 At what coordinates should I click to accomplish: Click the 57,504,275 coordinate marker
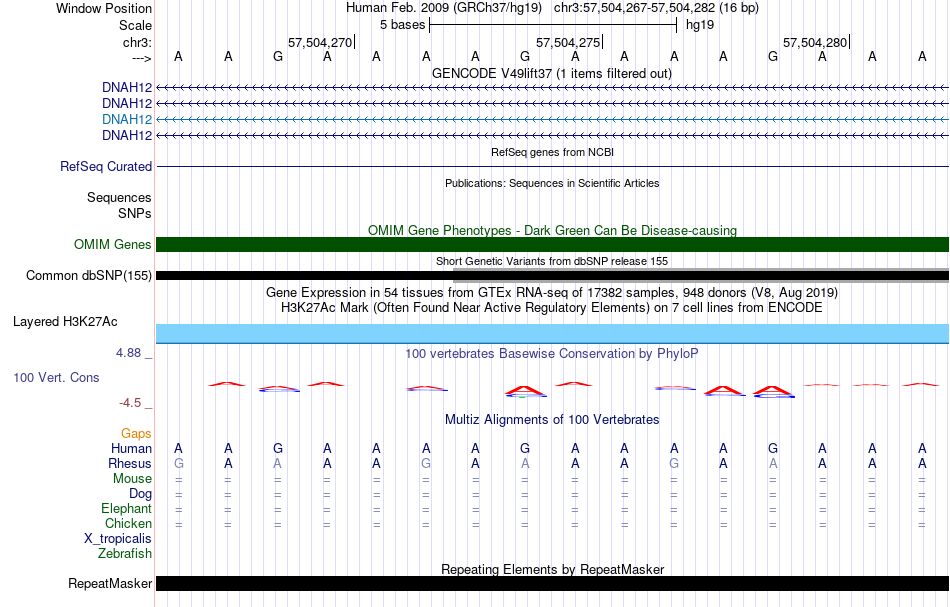[568, 42]
